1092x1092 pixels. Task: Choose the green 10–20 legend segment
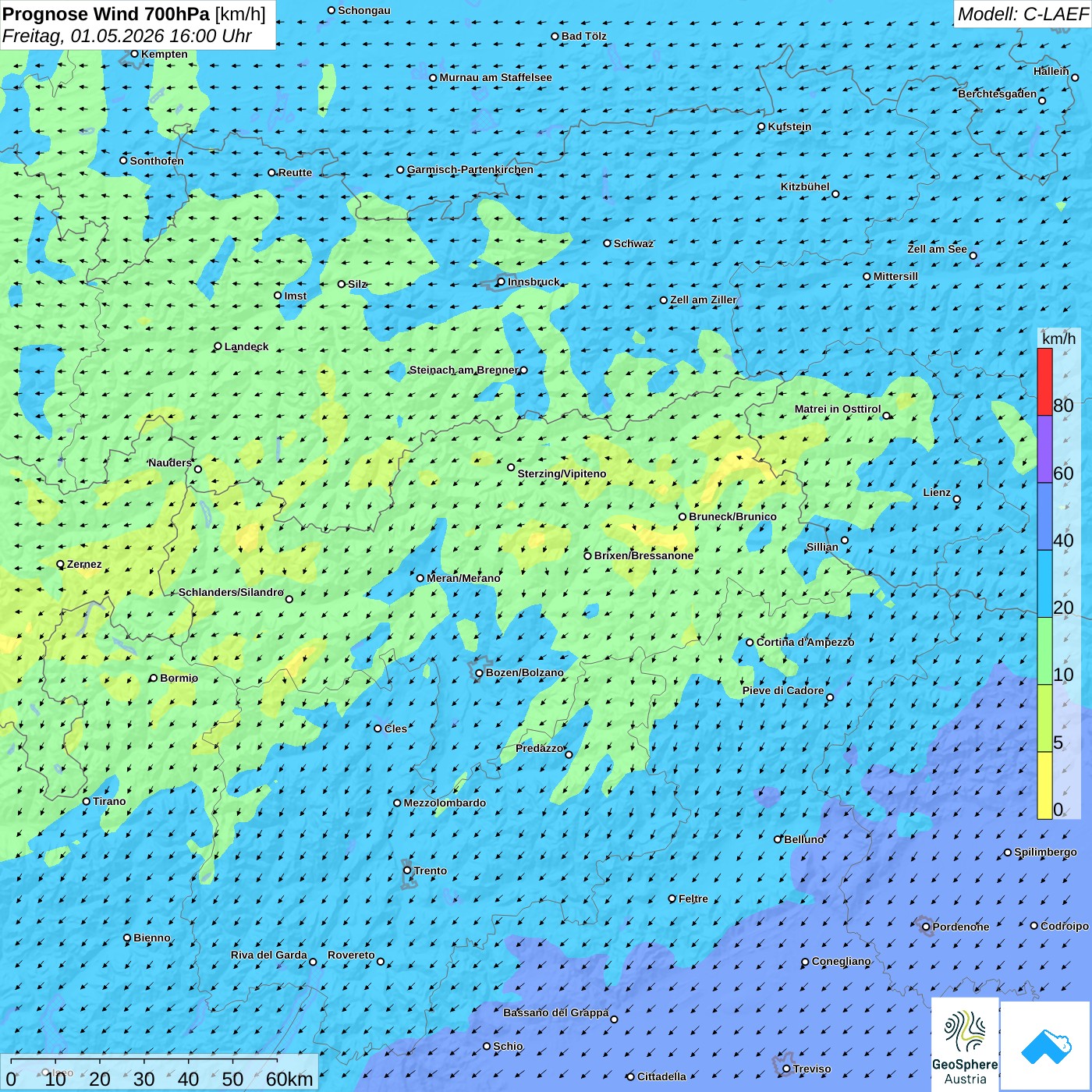(1044, 651)
